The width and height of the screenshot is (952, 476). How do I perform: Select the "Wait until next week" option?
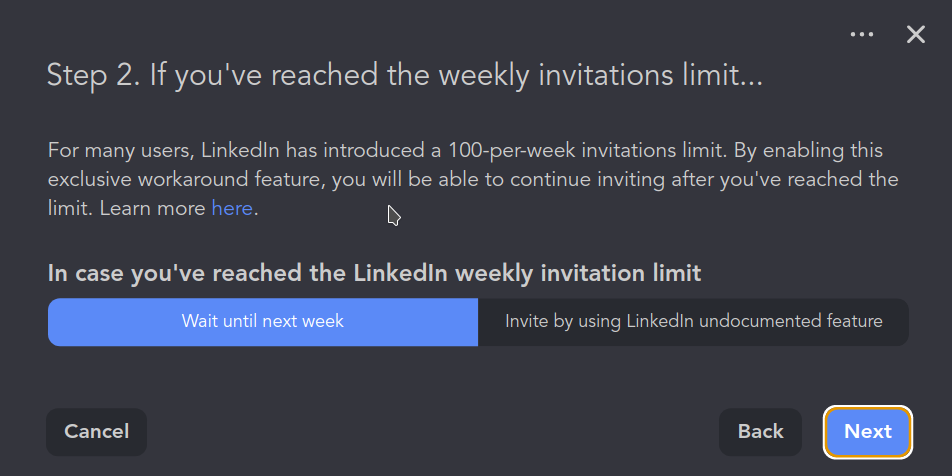(x=263, y=322)
